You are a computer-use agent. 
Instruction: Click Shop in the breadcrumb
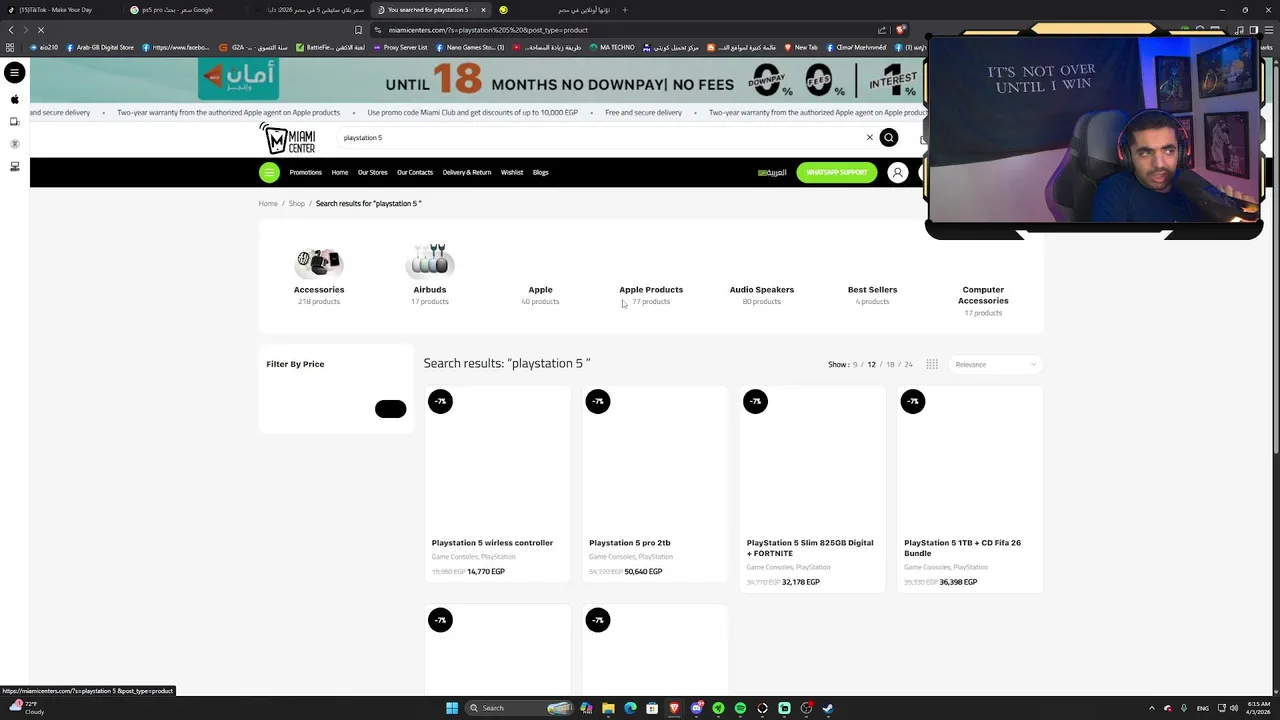tap(297, 203)
